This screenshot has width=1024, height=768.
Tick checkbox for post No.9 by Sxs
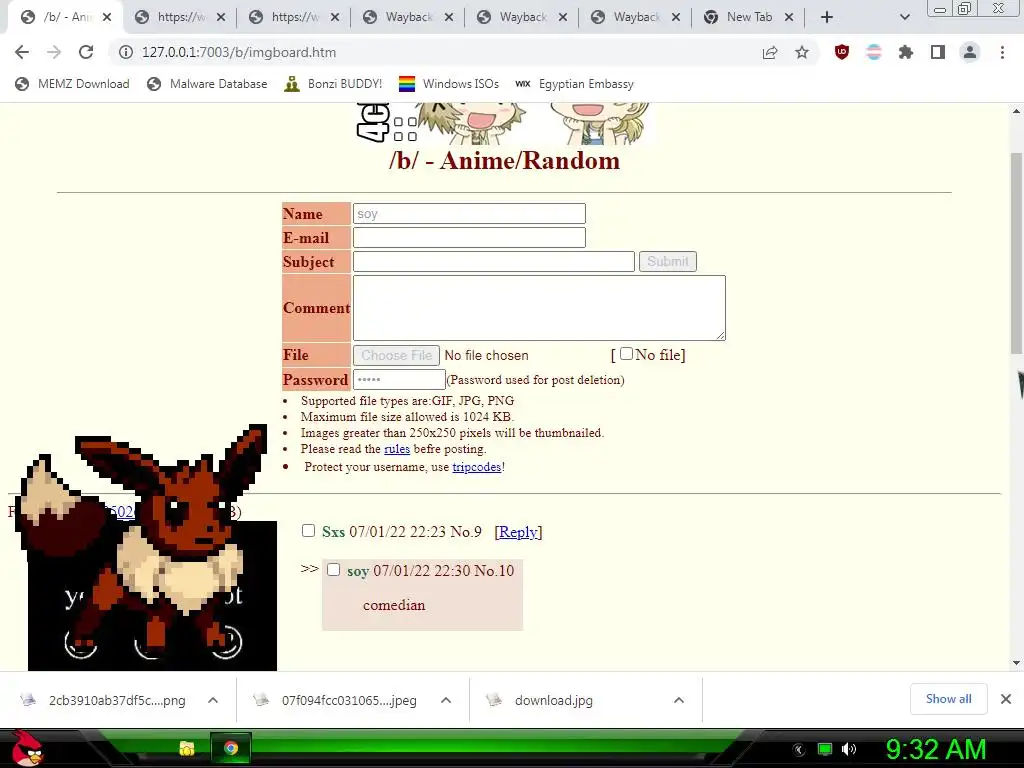[x=308, y=531]
